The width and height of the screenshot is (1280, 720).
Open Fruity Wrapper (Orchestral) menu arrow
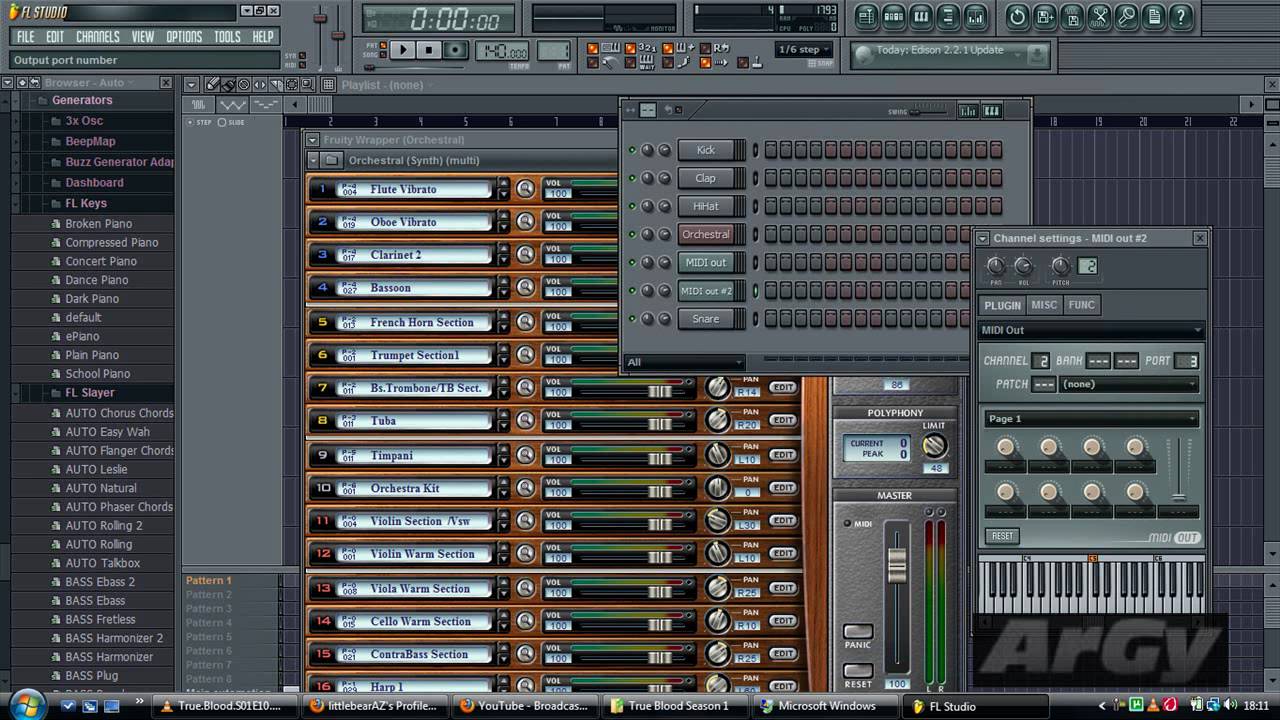313,140
